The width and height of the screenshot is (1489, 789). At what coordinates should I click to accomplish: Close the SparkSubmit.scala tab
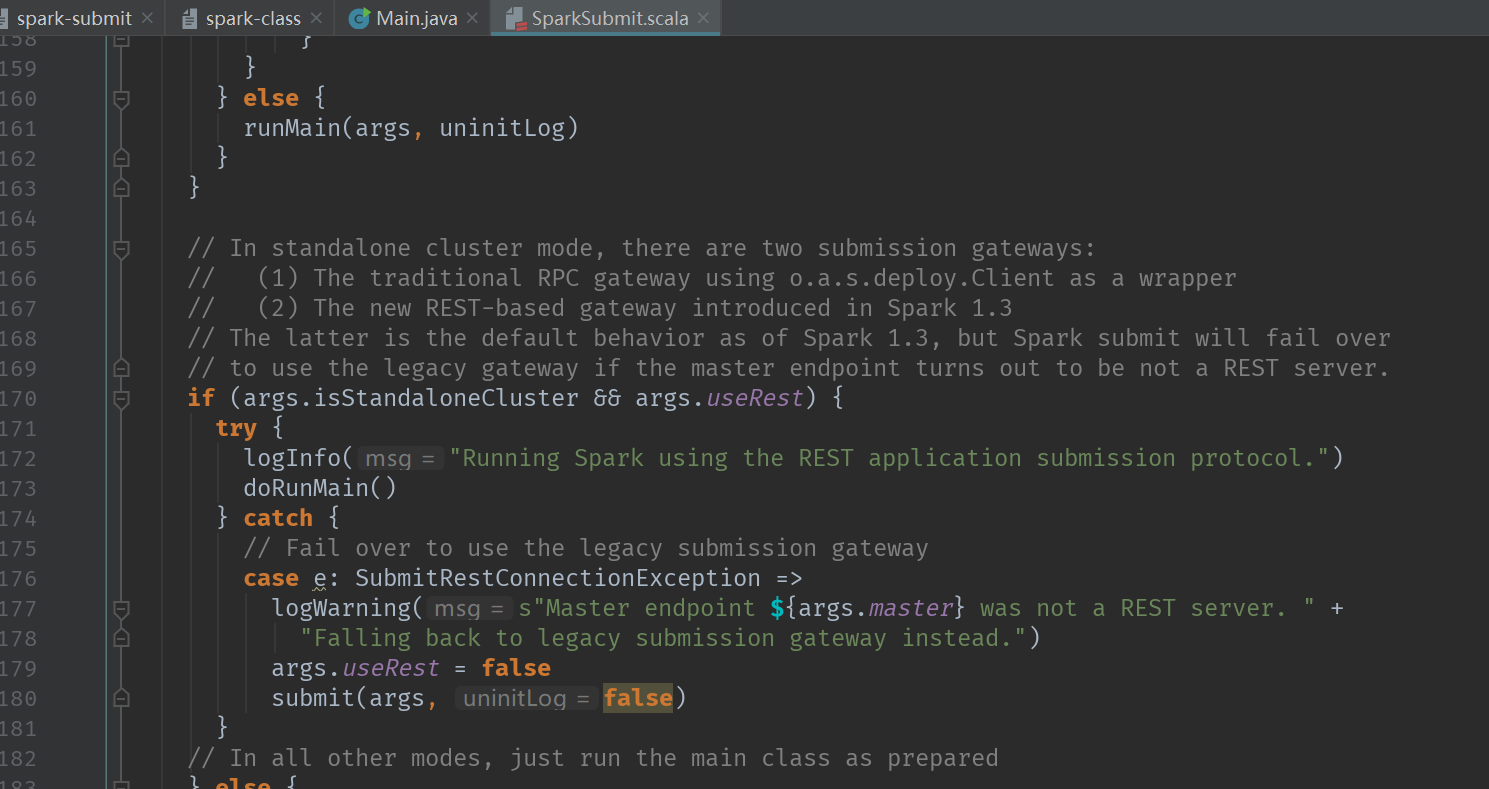704,18
